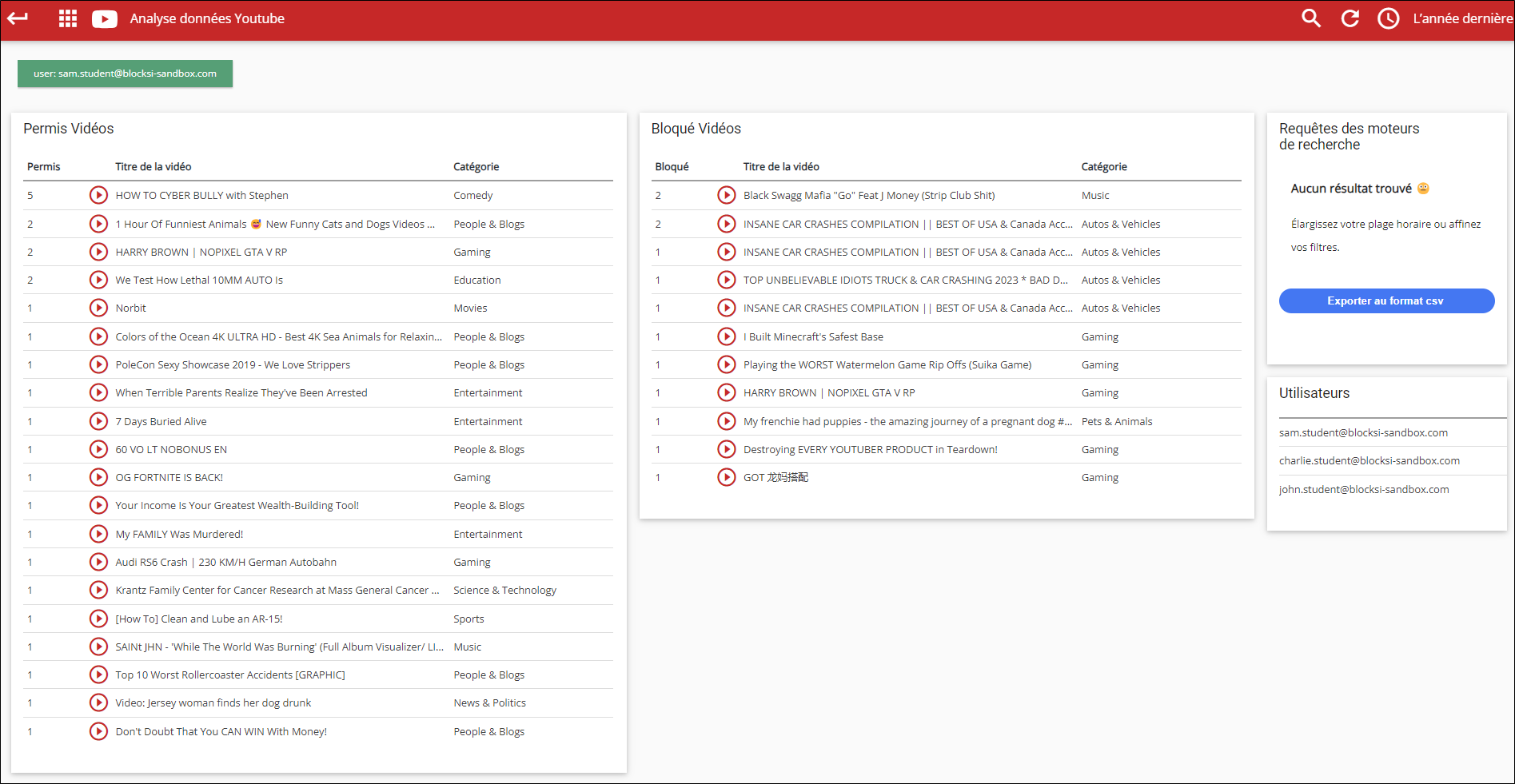The height and width of the screenshot is (784, 1515).
Task: Play the PoleCon Sexy Showcase 2019 video
Action: click(x=98, y=364)
